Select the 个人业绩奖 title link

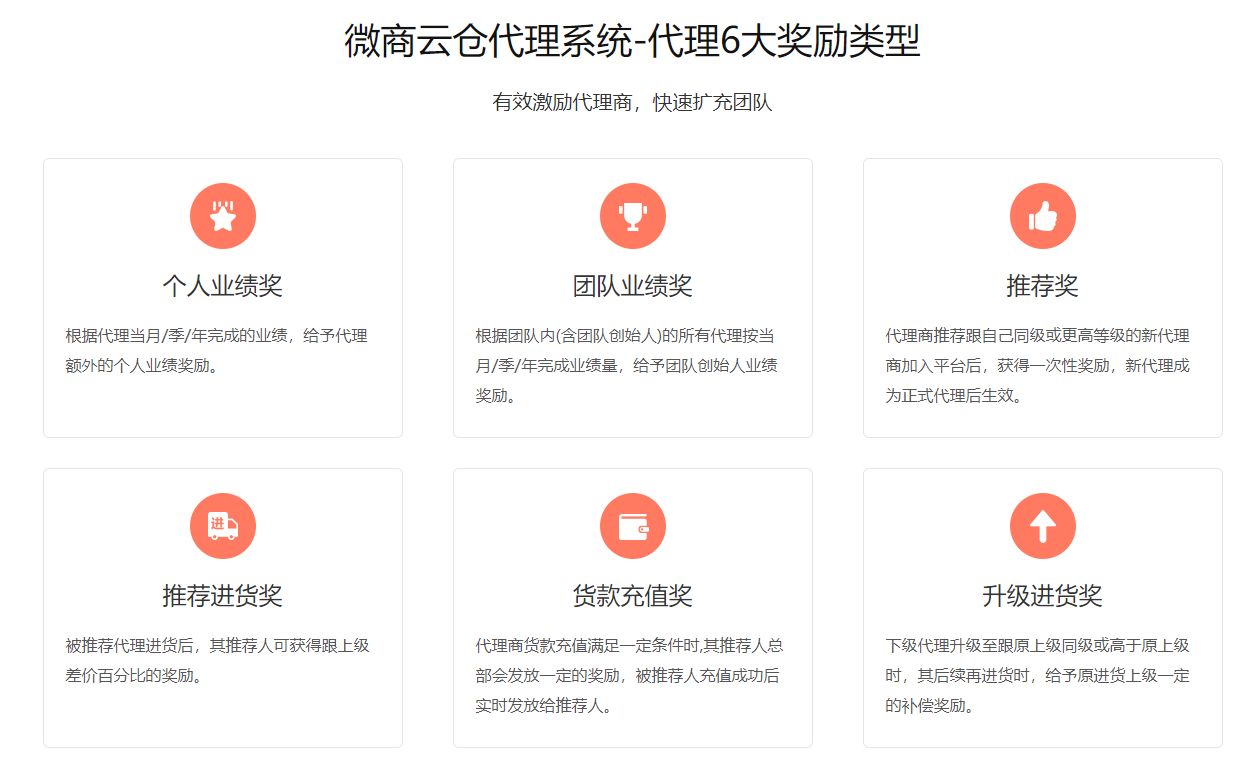click(x=222, y=284)
